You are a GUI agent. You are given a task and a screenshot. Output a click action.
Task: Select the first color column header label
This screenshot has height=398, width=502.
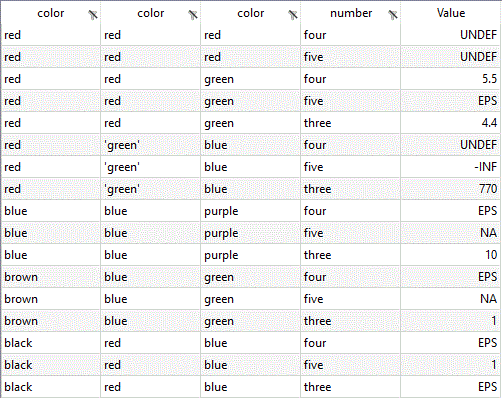[51, 13]
